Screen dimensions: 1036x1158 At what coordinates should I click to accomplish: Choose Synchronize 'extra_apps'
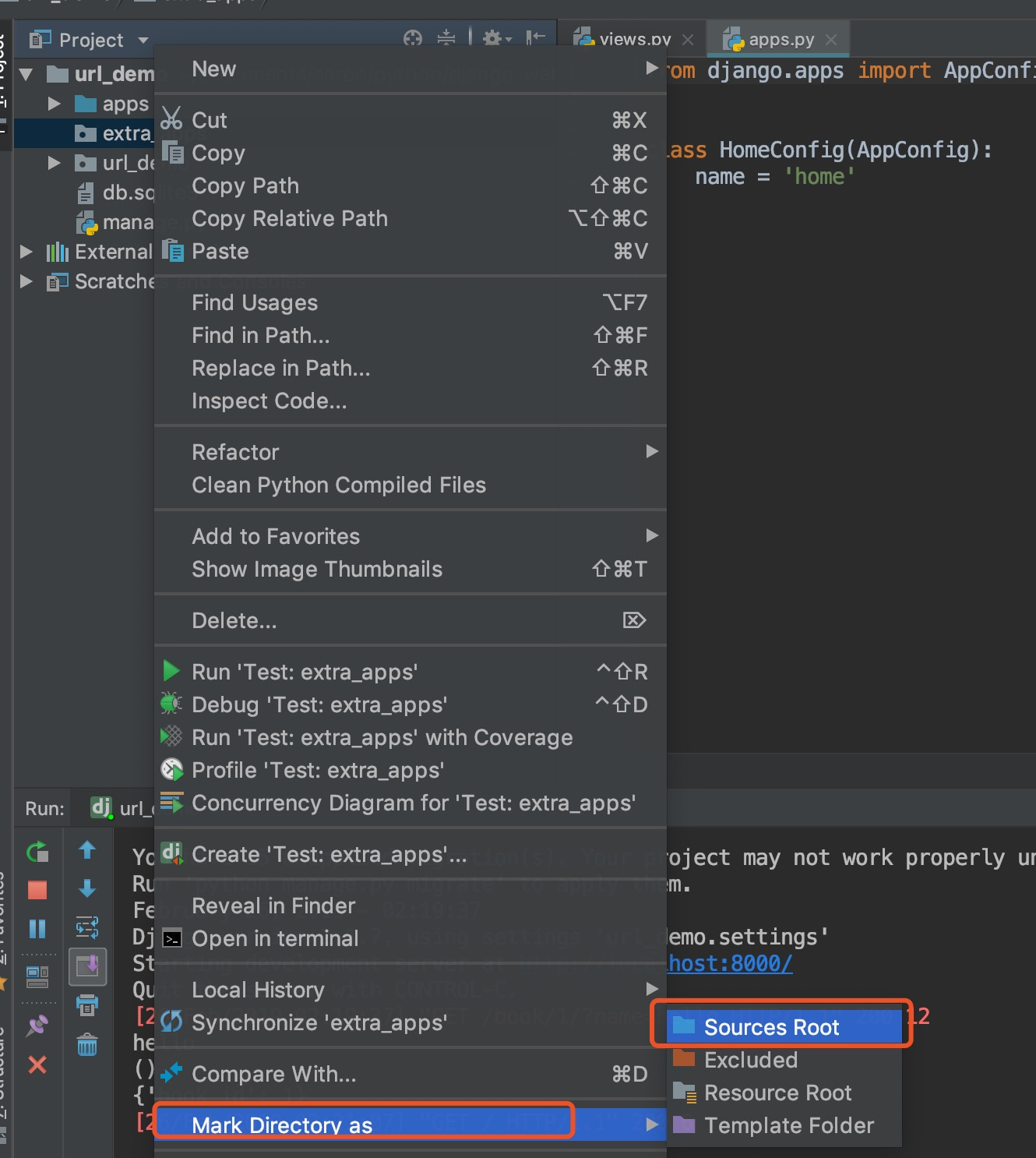[x=411, y=1022]
